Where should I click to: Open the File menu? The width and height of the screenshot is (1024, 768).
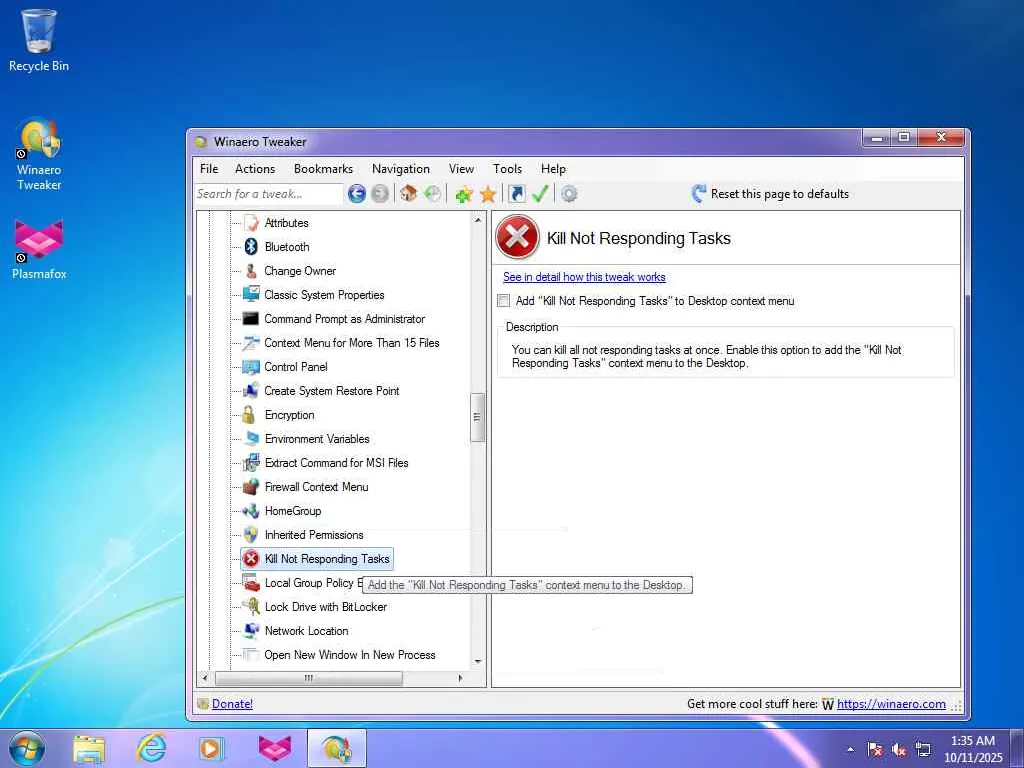pos(209,168)
